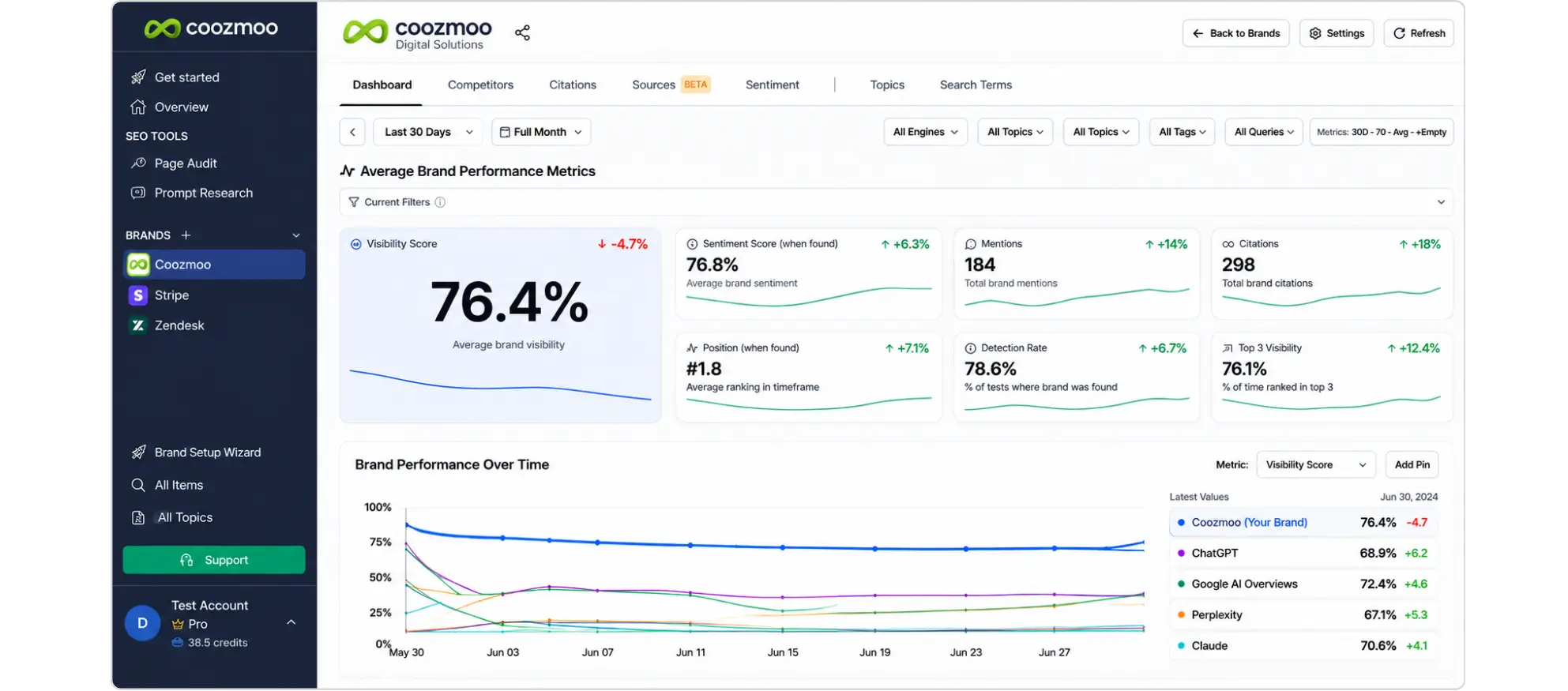Toggle the Perplexity legend entry

[1303, 614]
